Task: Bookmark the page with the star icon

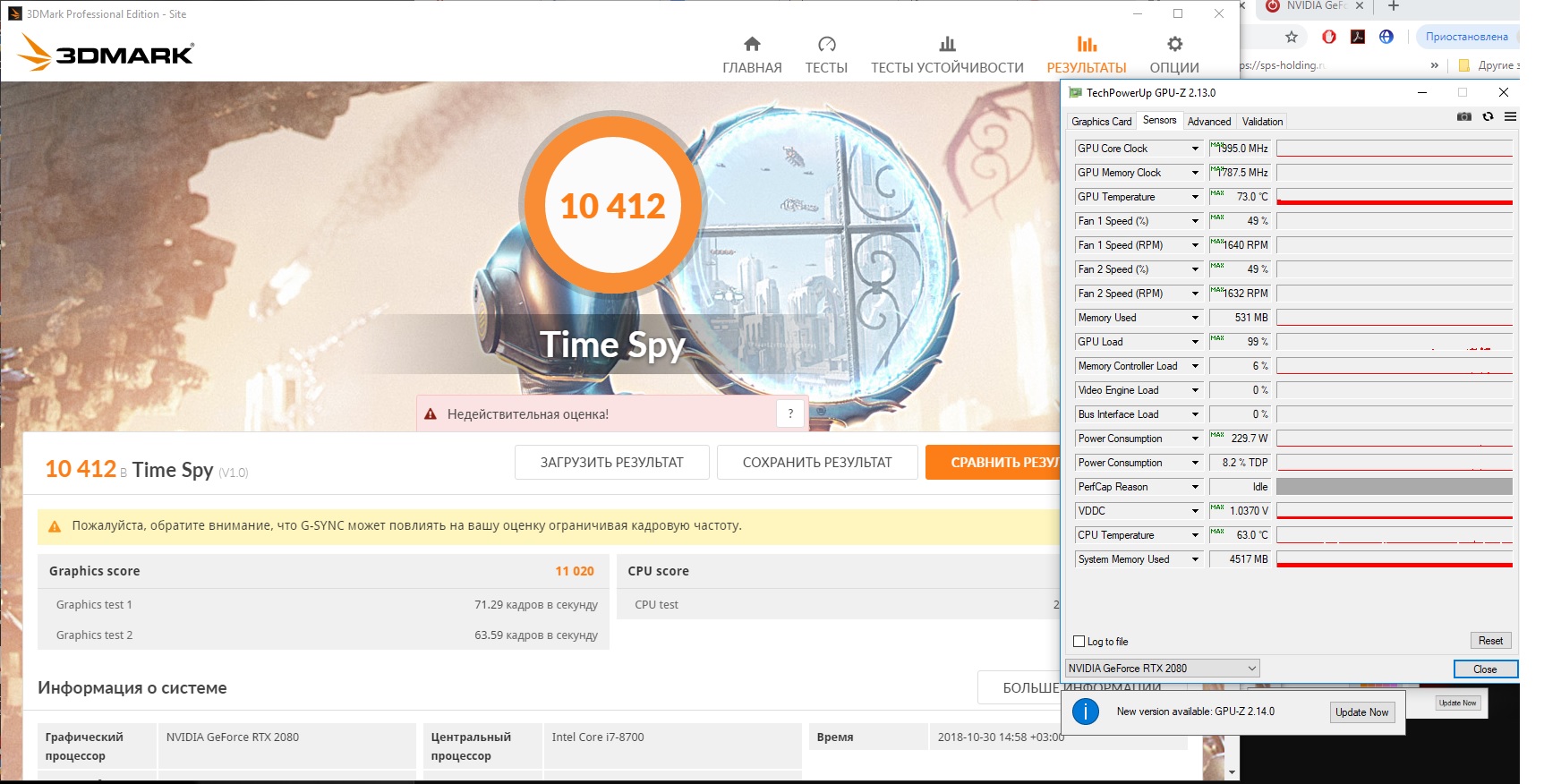Action: 1291,37
